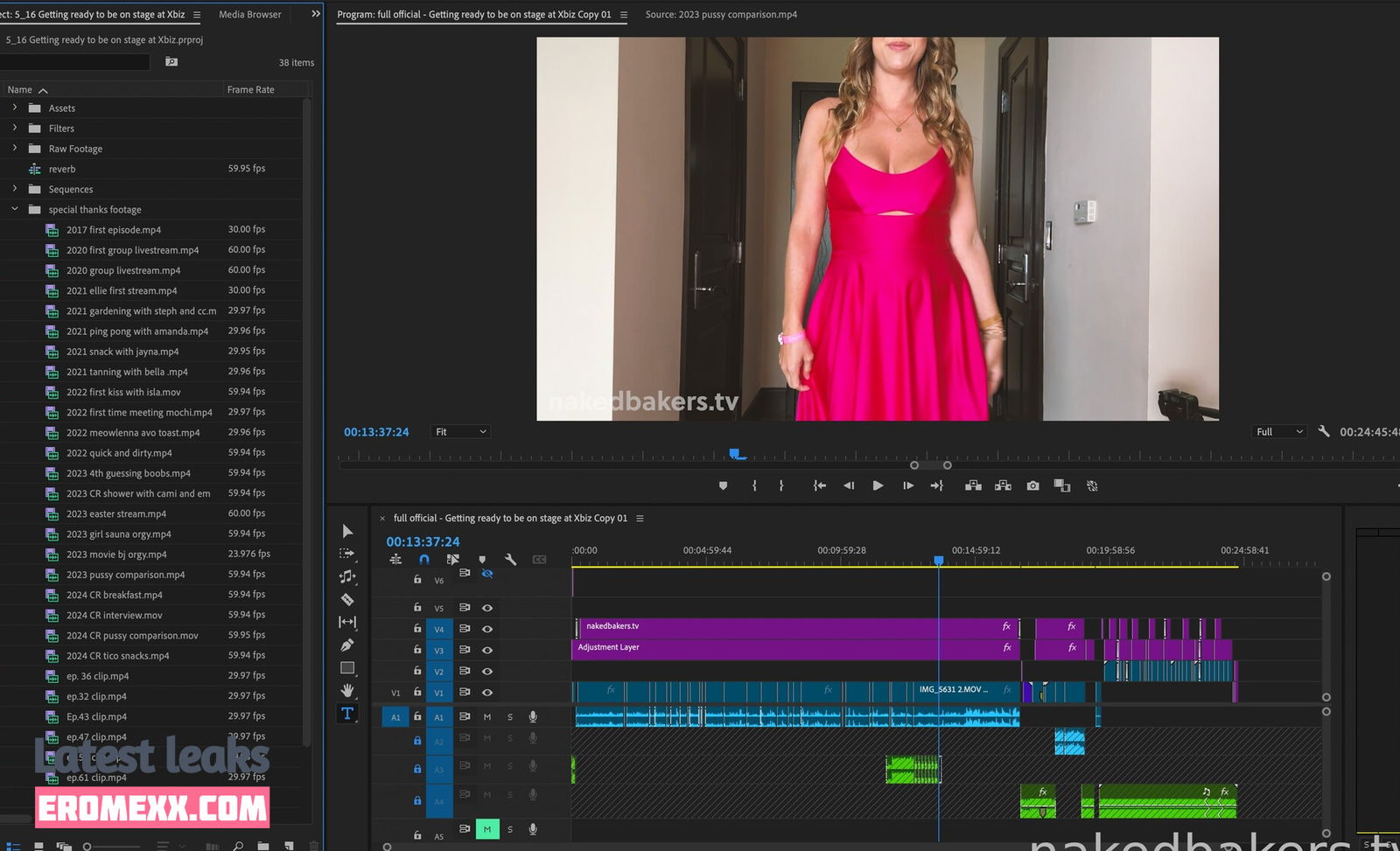The width and height of the screenshot is (1400, 851).
Task: Switch to the Media Browser tab
Action: (x=250, y=14)
